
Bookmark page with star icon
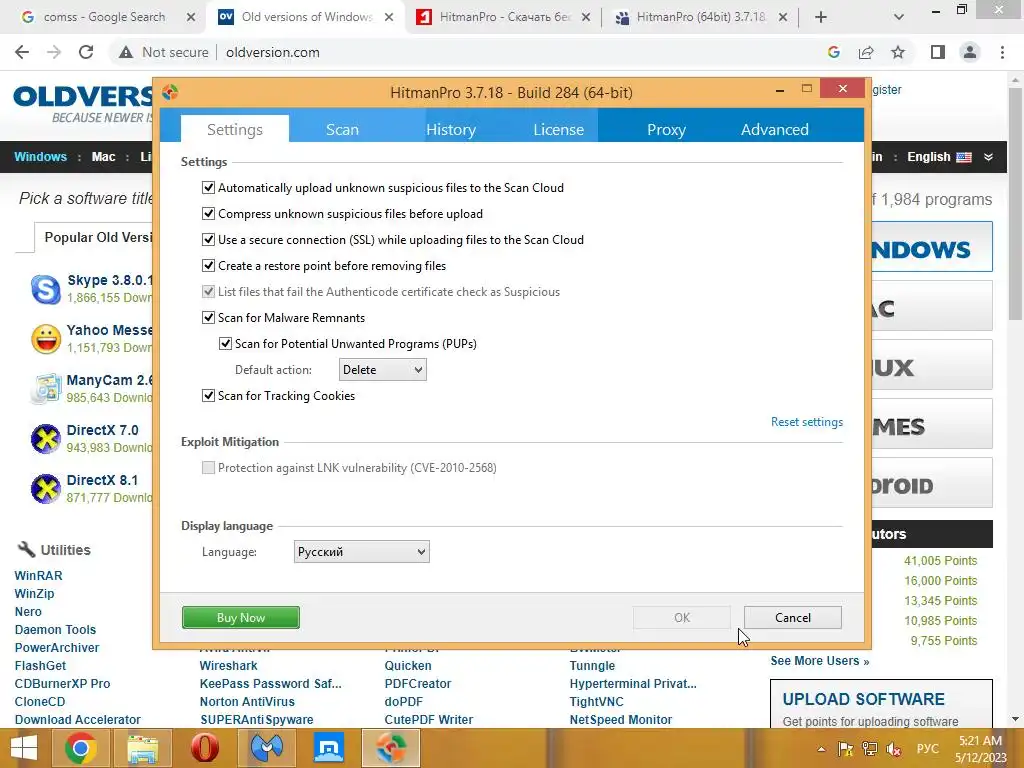tap(898, 52)
